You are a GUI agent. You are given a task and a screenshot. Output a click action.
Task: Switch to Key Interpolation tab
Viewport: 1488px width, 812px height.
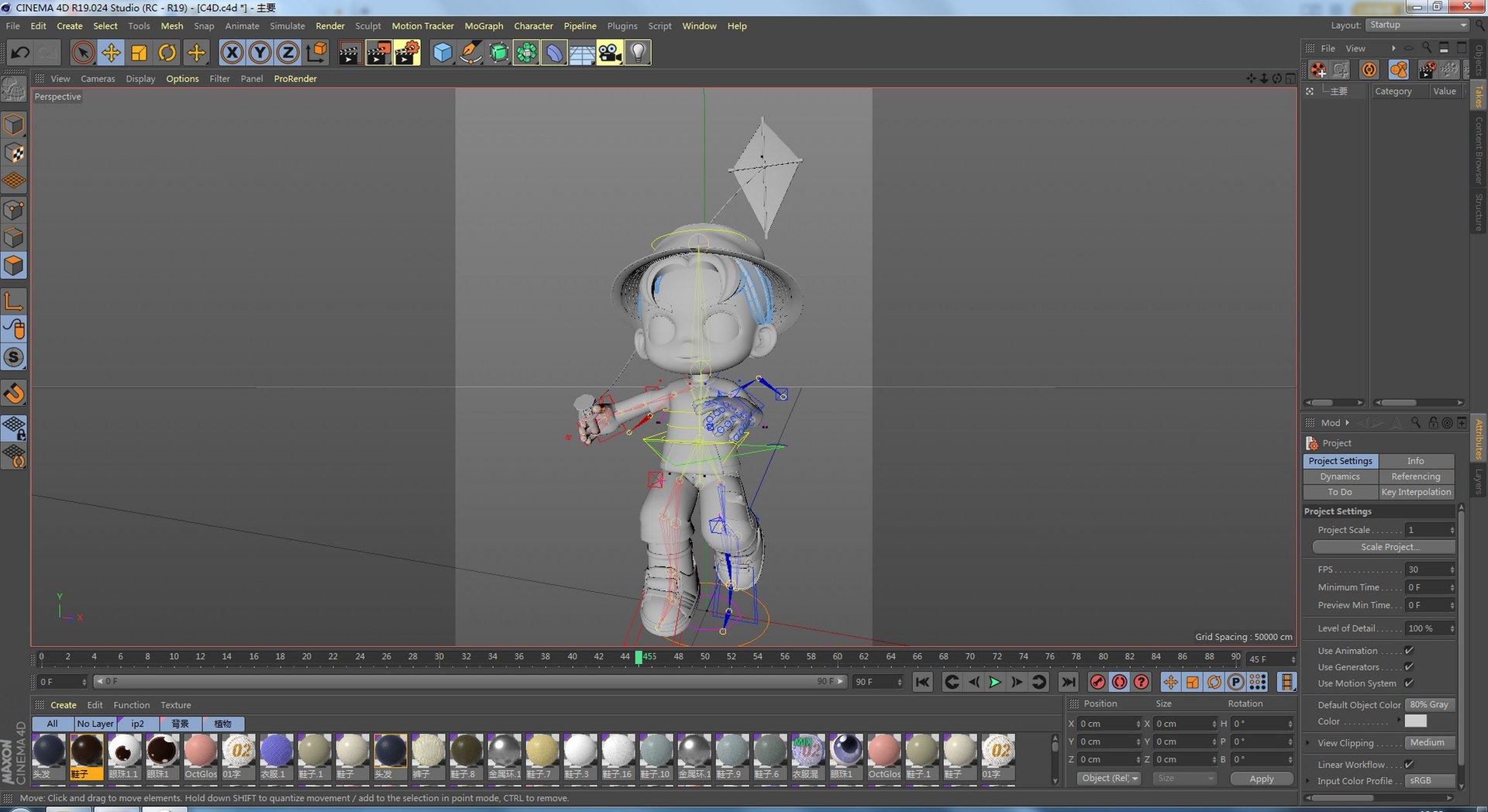coord(1416,492)
